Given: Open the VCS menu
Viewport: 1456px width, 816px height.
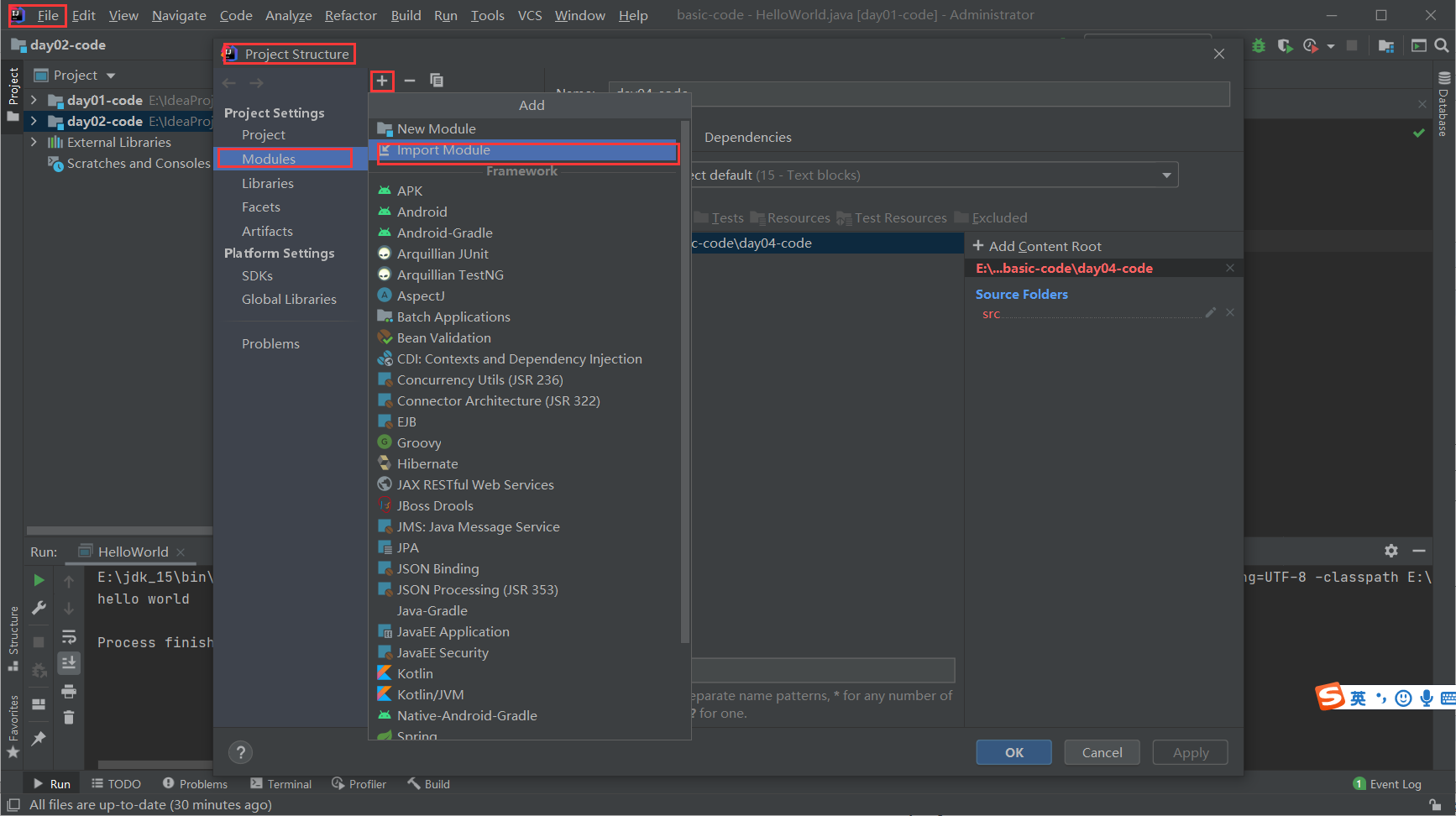Looking at the screenshot, I should click(x=530, y=15).
